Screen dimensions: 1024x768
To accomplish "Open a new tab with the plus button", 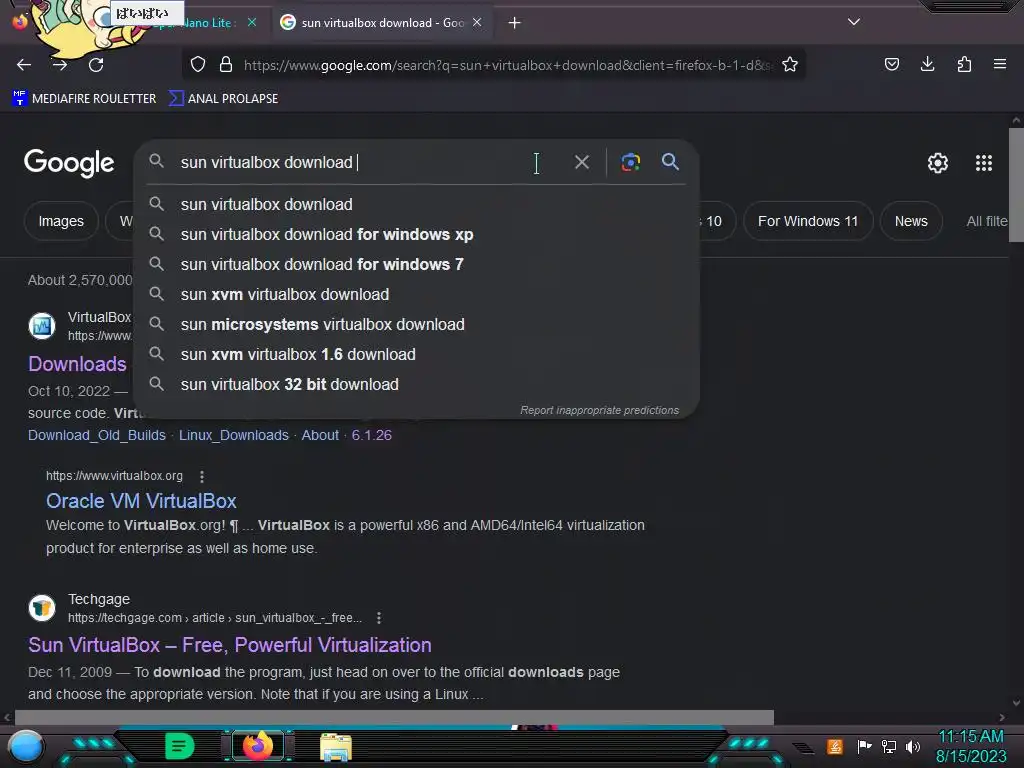I will (515, 23).
